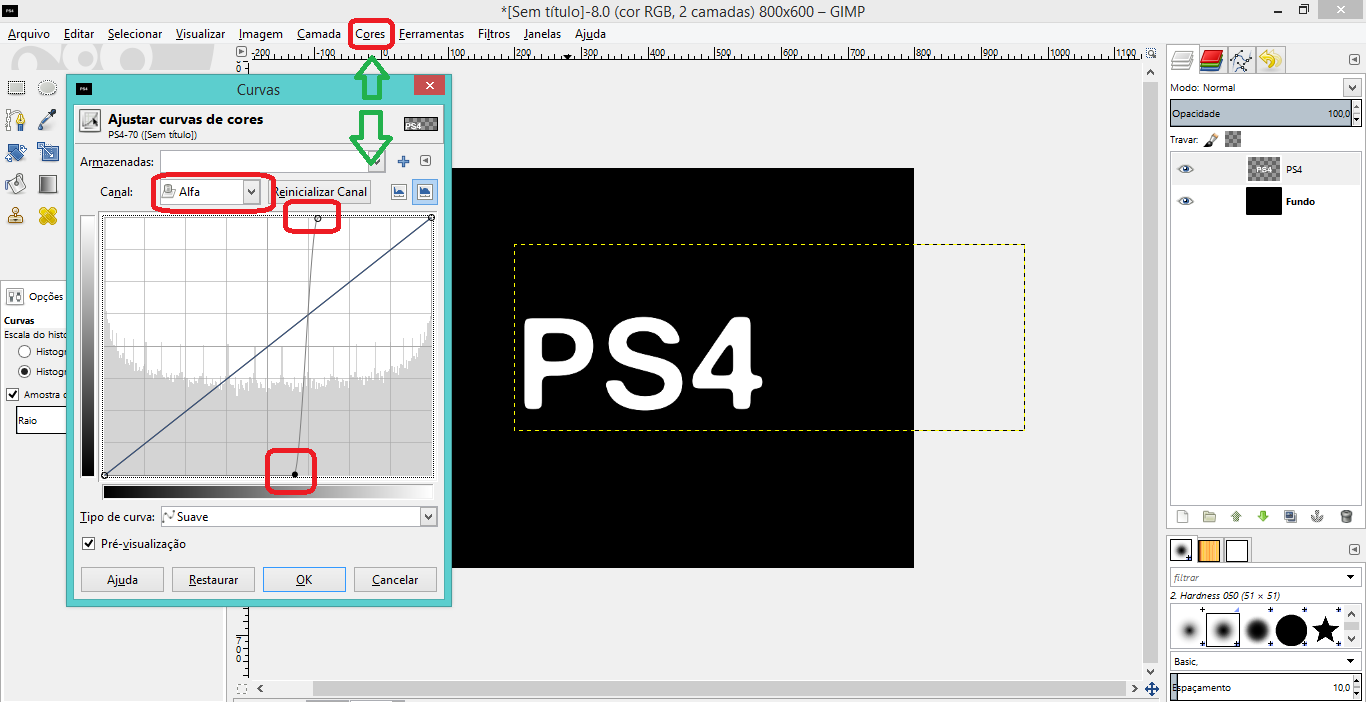Select the Heal tool bandage icon
The height and width of the screenshot is (702, 1366).
47,215
